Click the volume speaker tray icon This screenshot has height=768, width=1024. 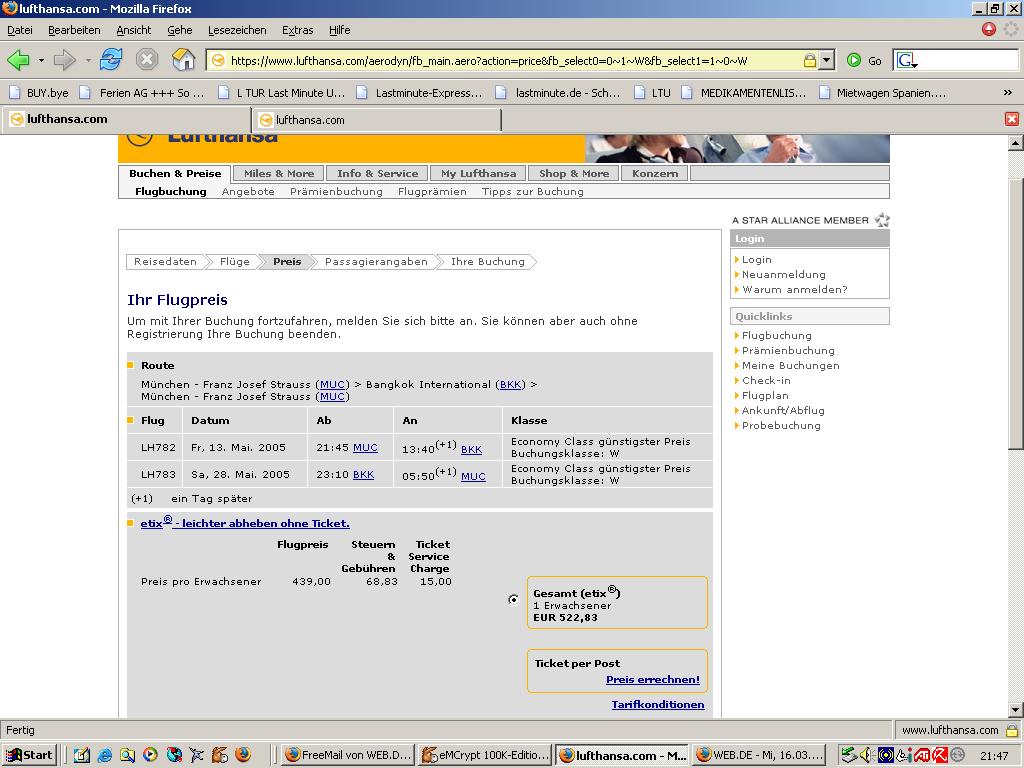[866, 755]
